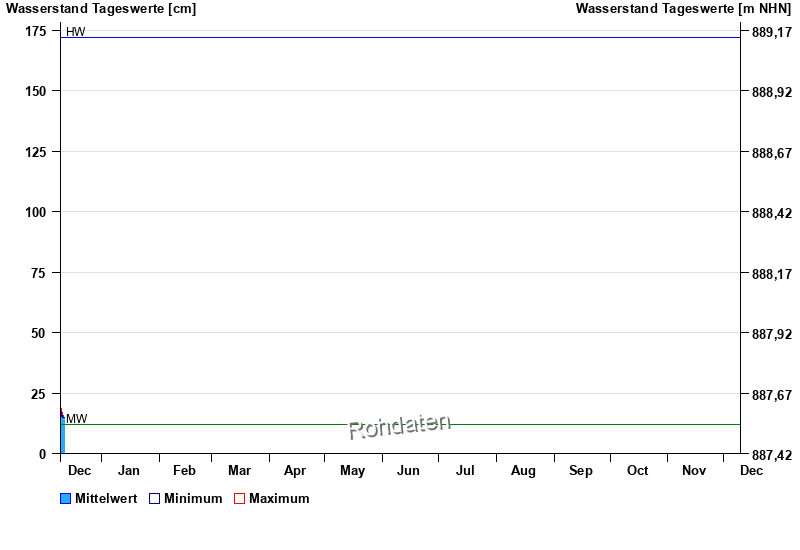Click the HW high-water line label

pyautogui.click(x=76, y=32)
